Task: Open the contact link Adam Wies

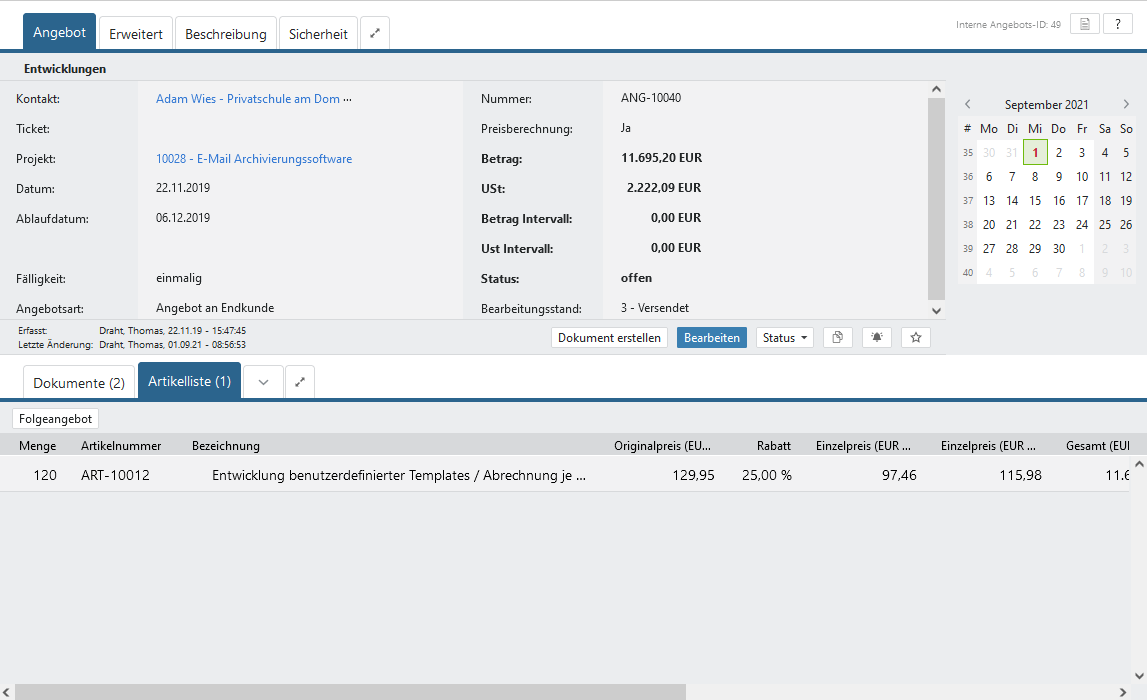Action: [x=248, y=99]
